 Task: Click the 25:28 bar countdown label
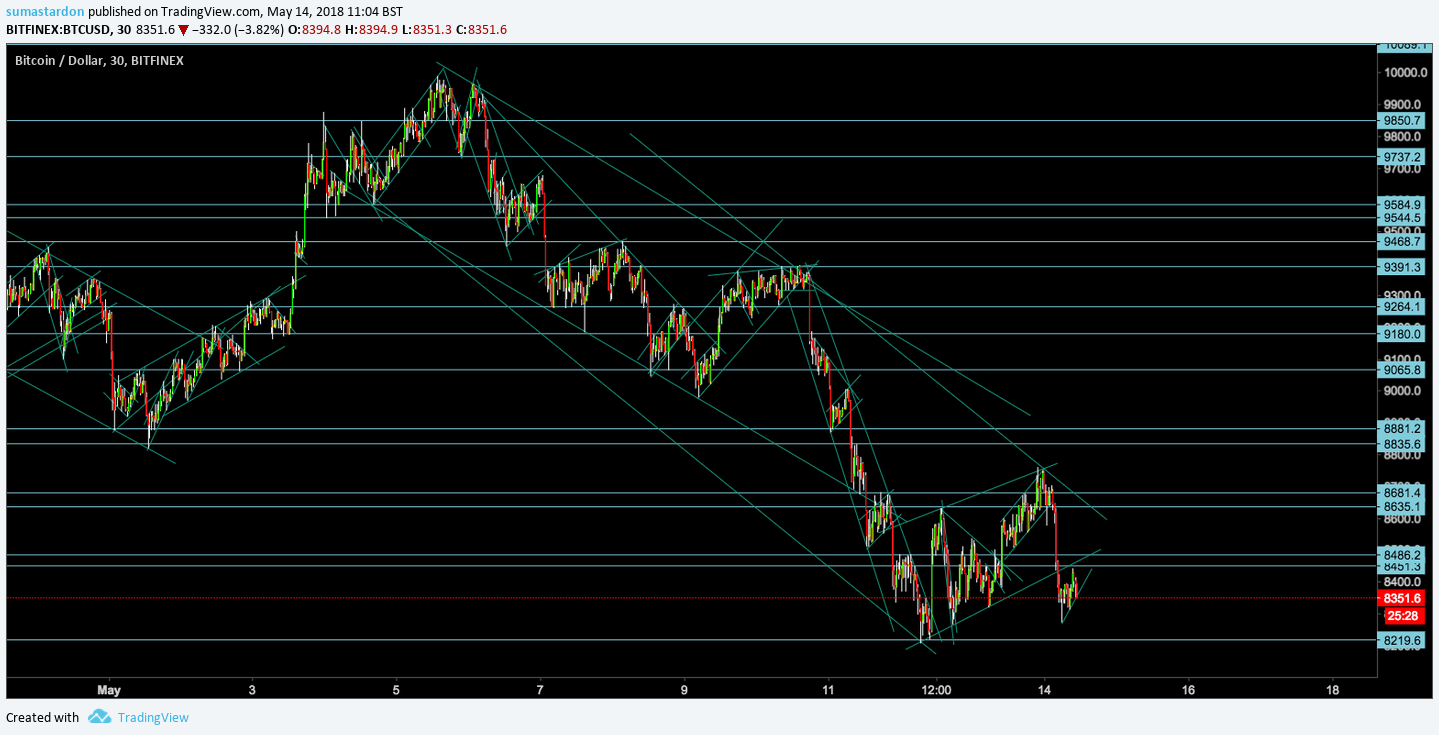[x=1402, y=615]
